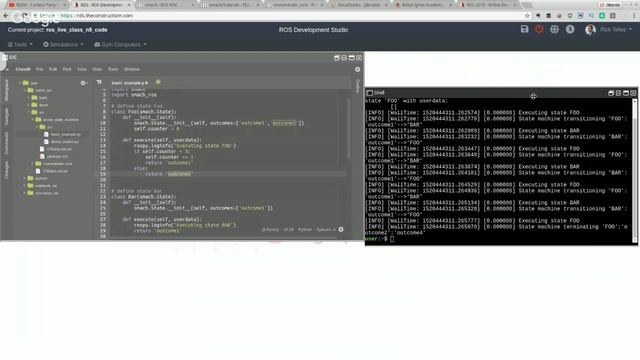The height and width of the screenshot is (360, 640).
Task: Open the Outline panel tab on right
Action: coord(358,86)
